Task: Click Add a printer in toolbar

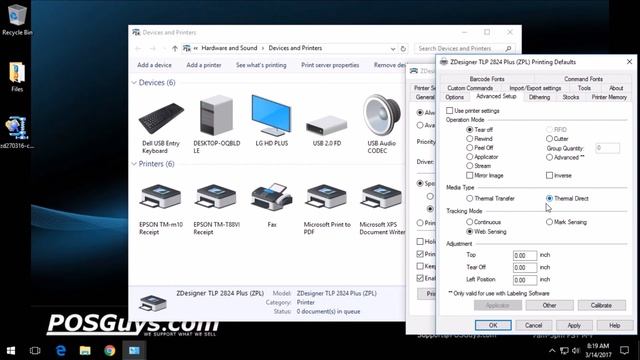Action: tap(204, 65)
